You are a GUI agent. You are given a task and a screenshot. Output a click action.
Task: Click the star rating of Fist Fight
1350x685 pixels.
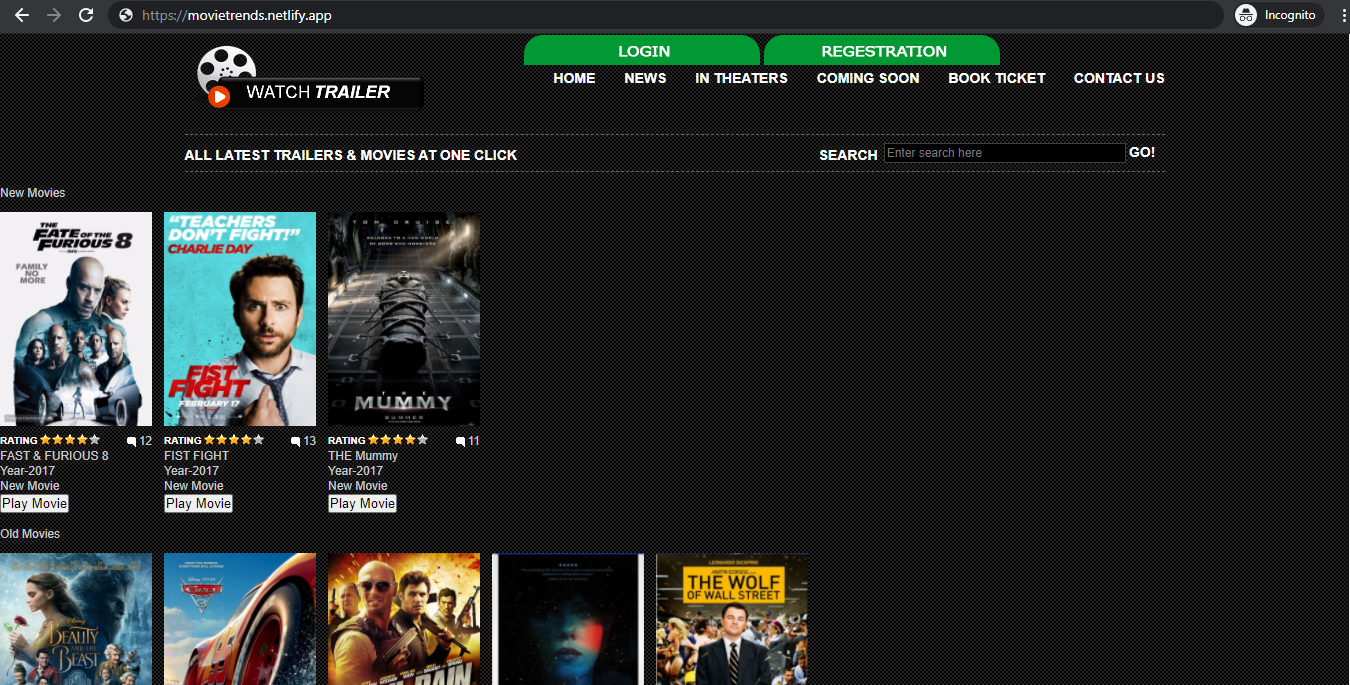click(x=234, y=440)
